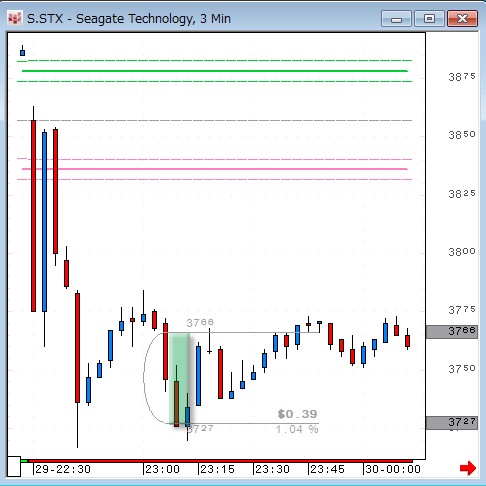Maximize the S.STX chart window
The height and width of the screenshot is (486, 486).
[x=429, y=18]
